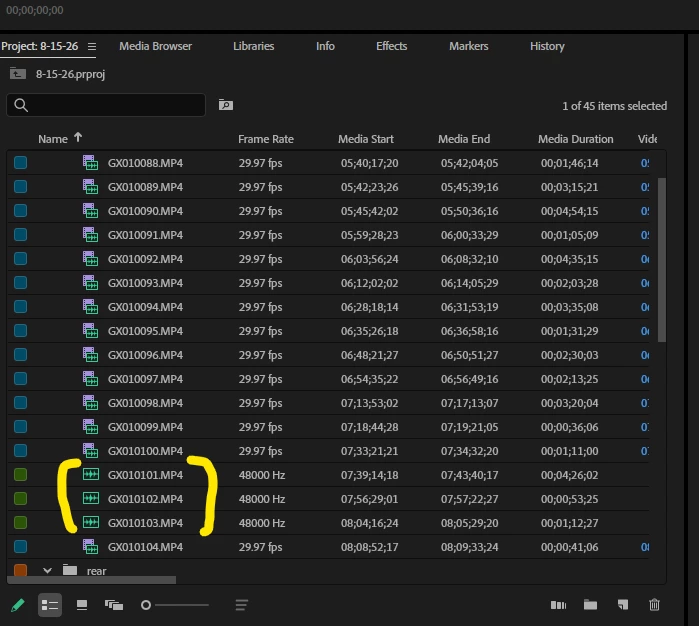
Task: Open Sort Icons menu
Action: tap(242, 605)
